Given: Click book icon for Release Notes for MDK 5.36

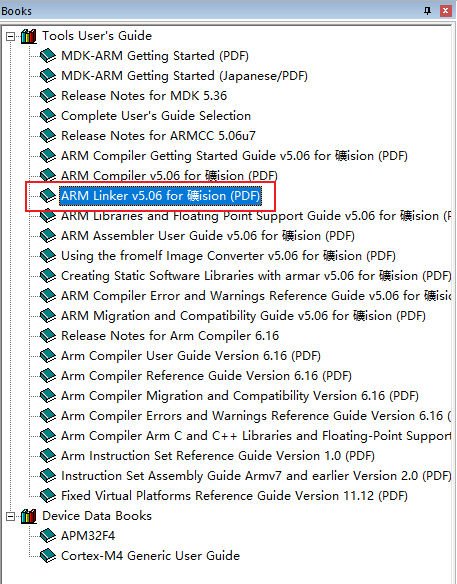Looking at the screenshot, I should (48, 96).
